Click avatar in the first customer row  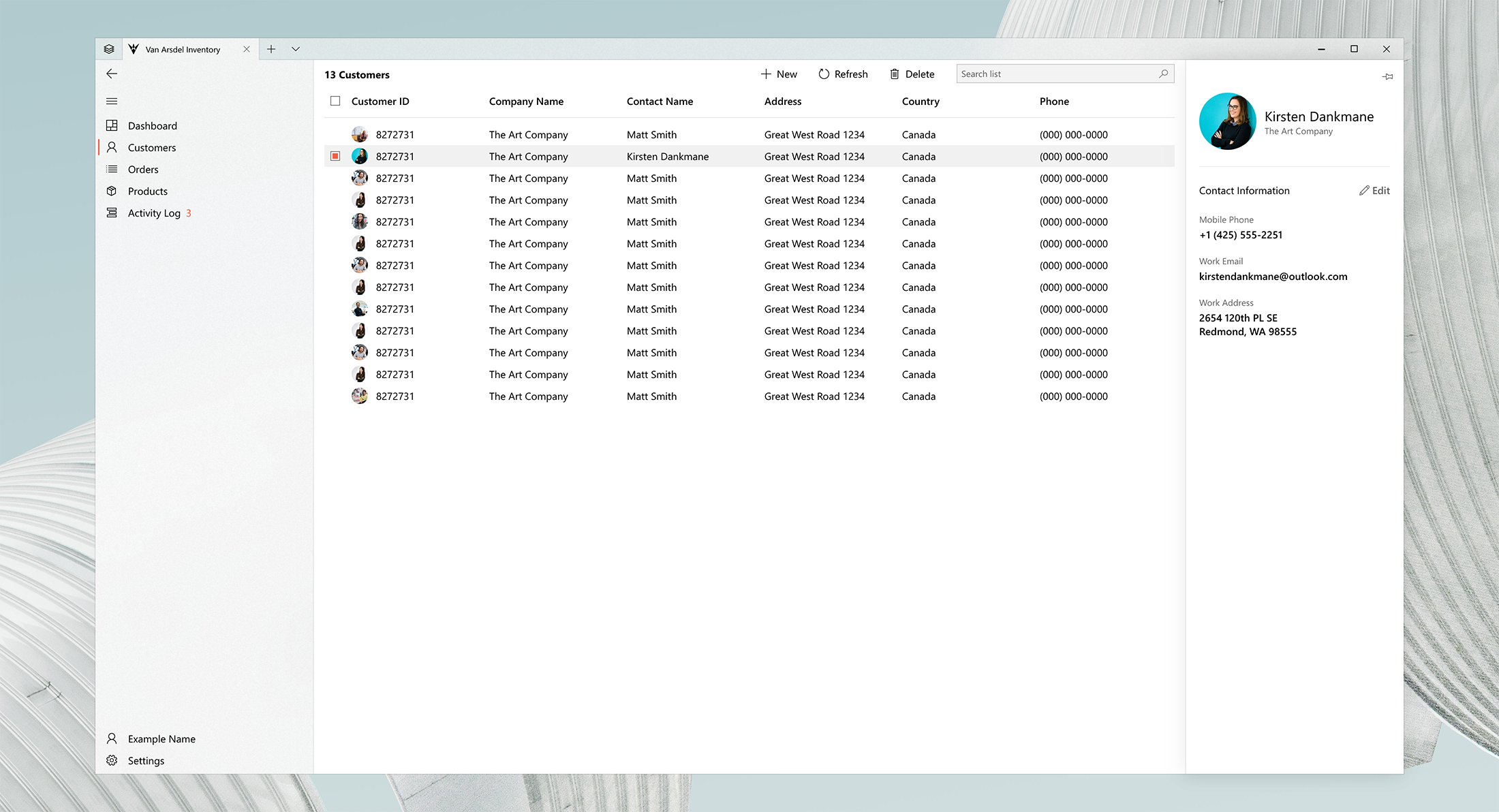[360, 134]
